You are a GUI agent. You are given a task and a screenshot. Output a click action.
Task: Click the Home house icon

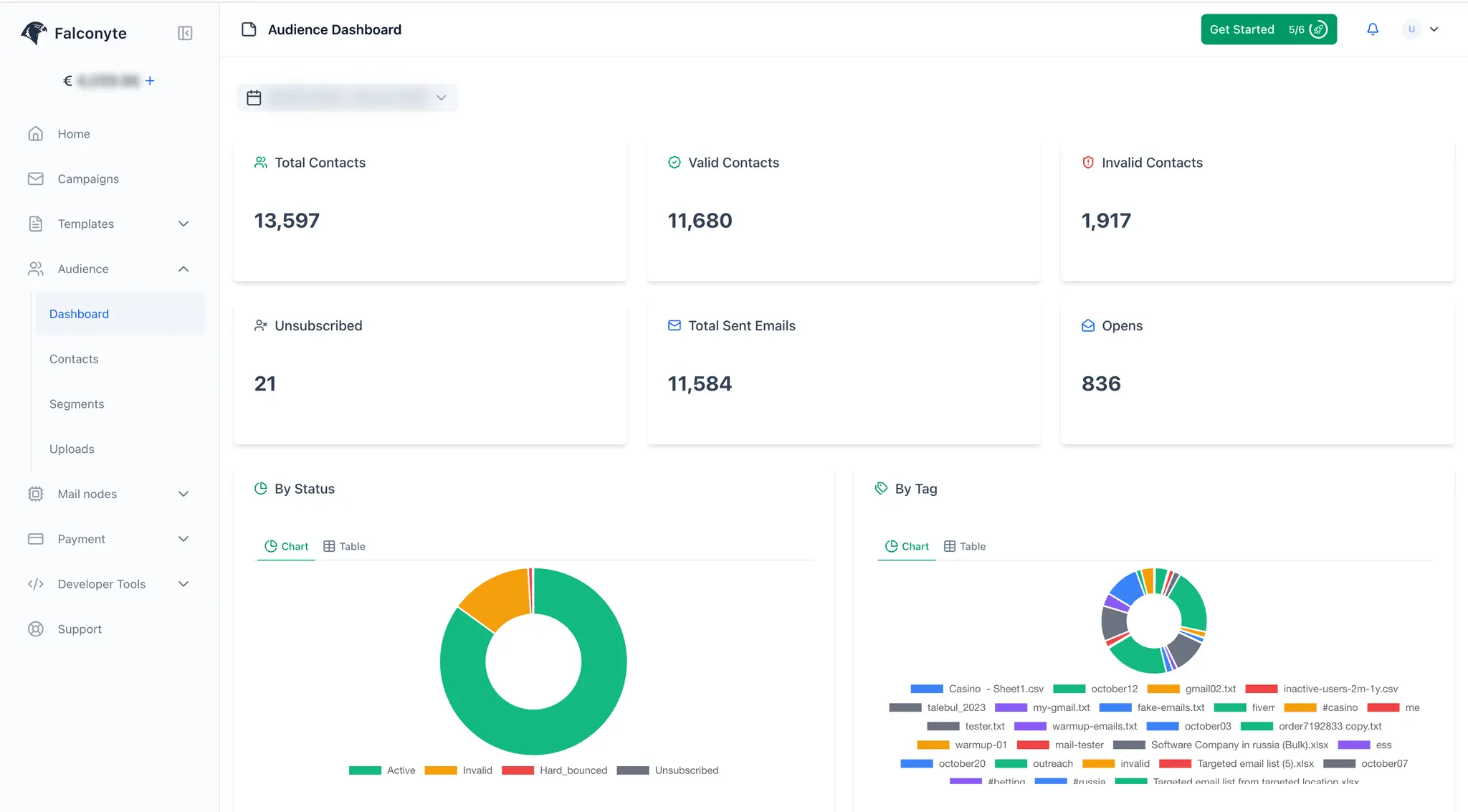click(x=36, y=134)
